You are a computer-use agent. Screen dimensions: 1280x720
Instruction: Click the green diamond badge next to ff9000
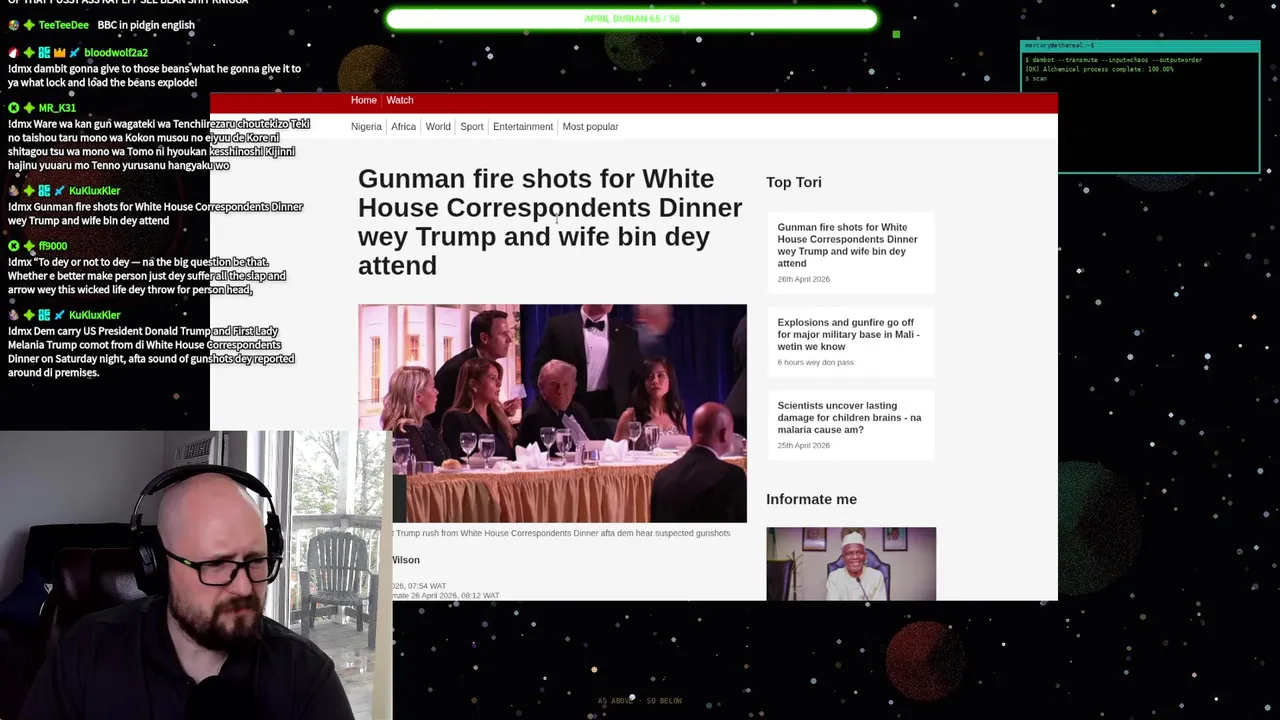click(29, 246)
